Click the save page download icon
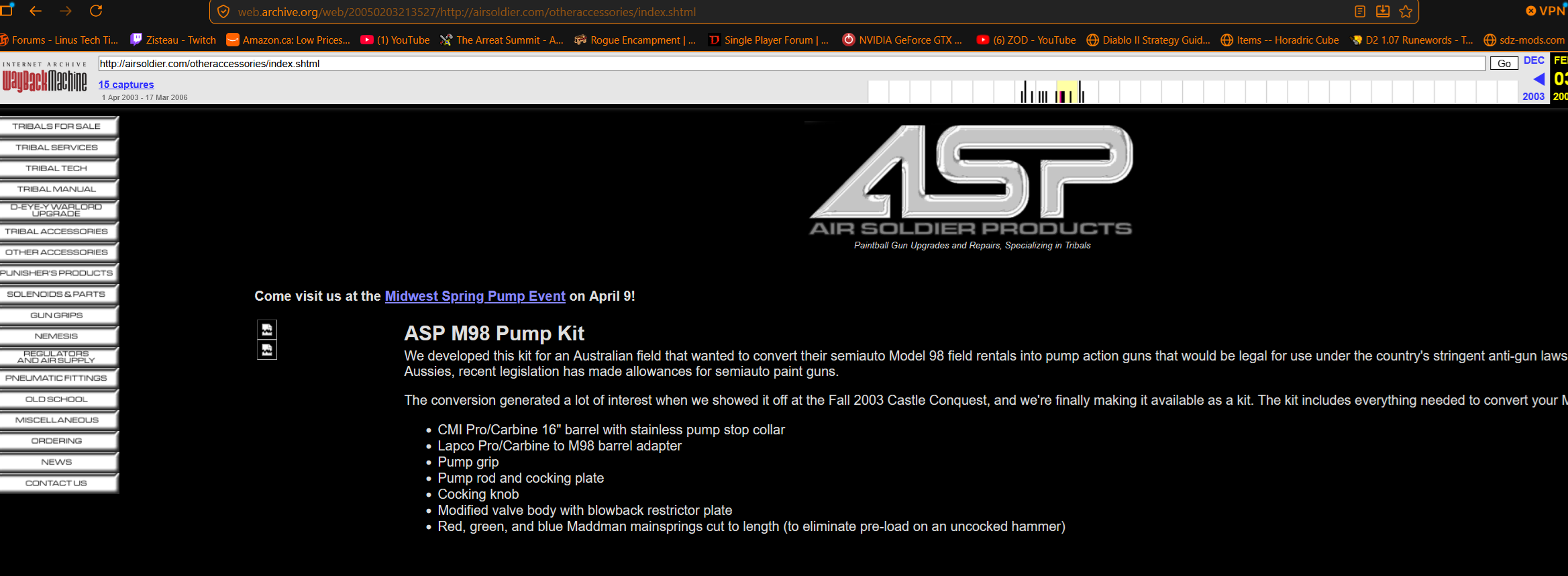 (1383, 11)
